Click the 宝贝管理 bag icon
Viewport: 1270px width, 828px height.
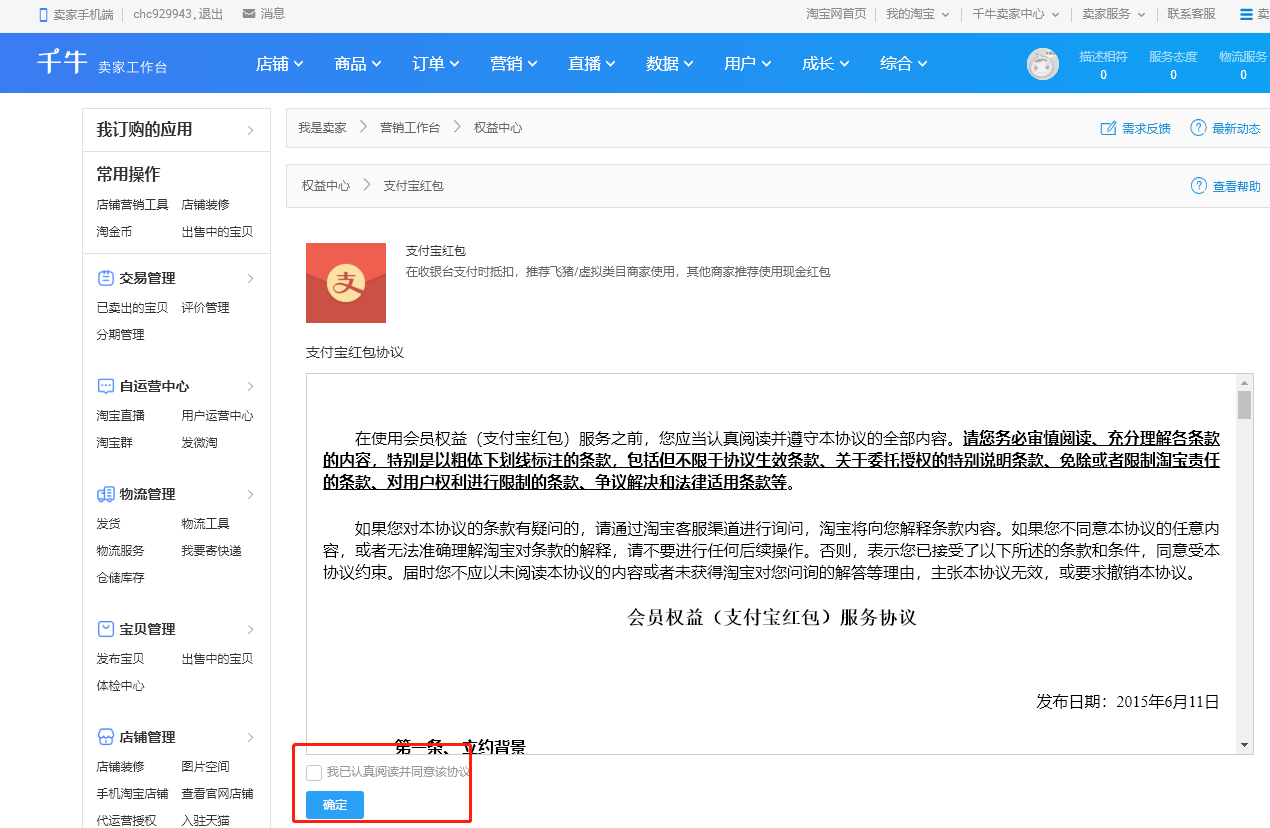pyautogui.click(x=105, y=629)
